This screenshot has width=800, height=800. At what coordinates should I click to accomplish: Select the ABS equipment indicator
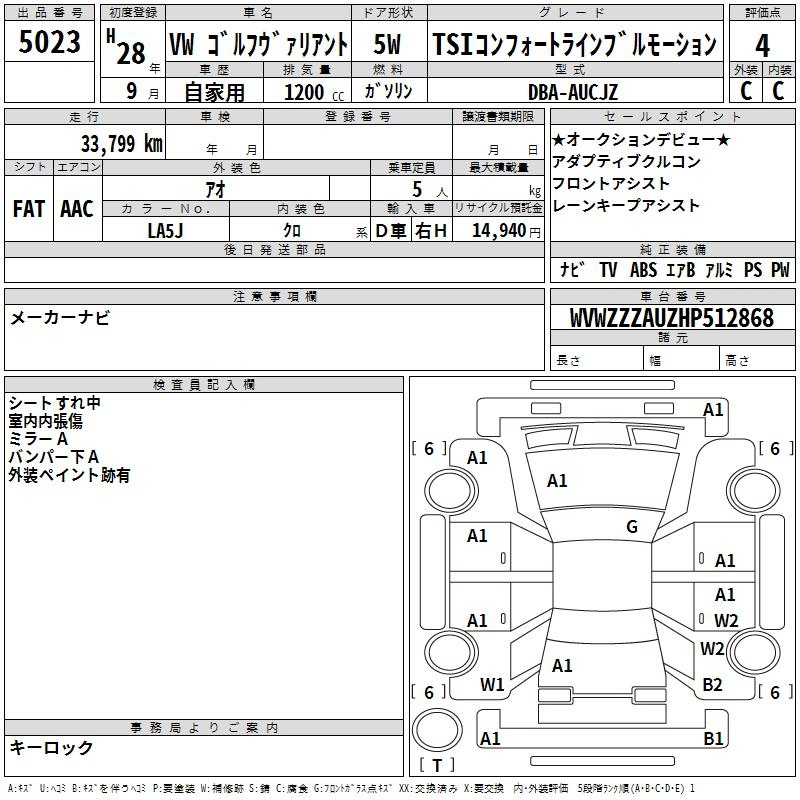pos(644,270)
